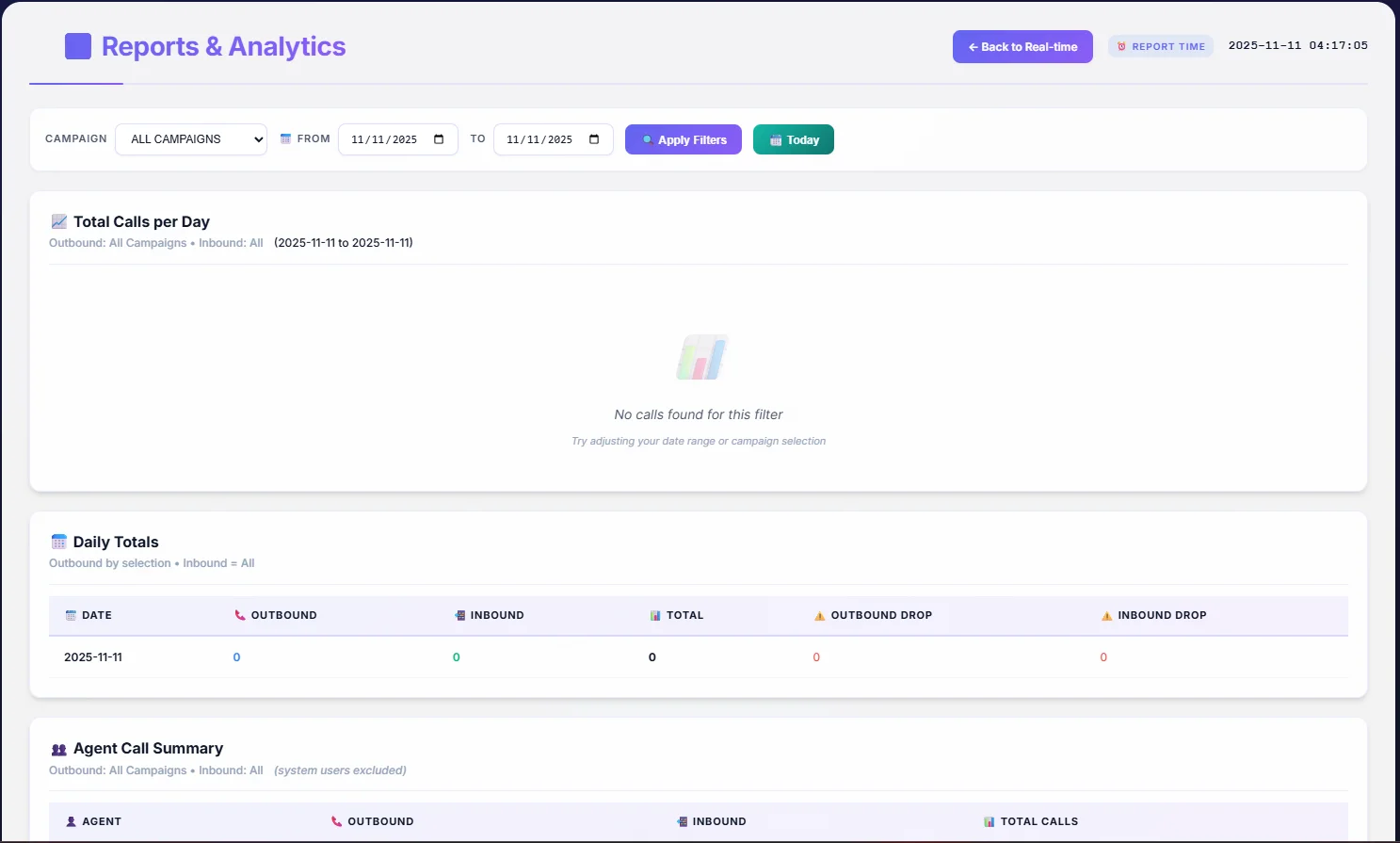Click the From date input field

coord(398,139)
